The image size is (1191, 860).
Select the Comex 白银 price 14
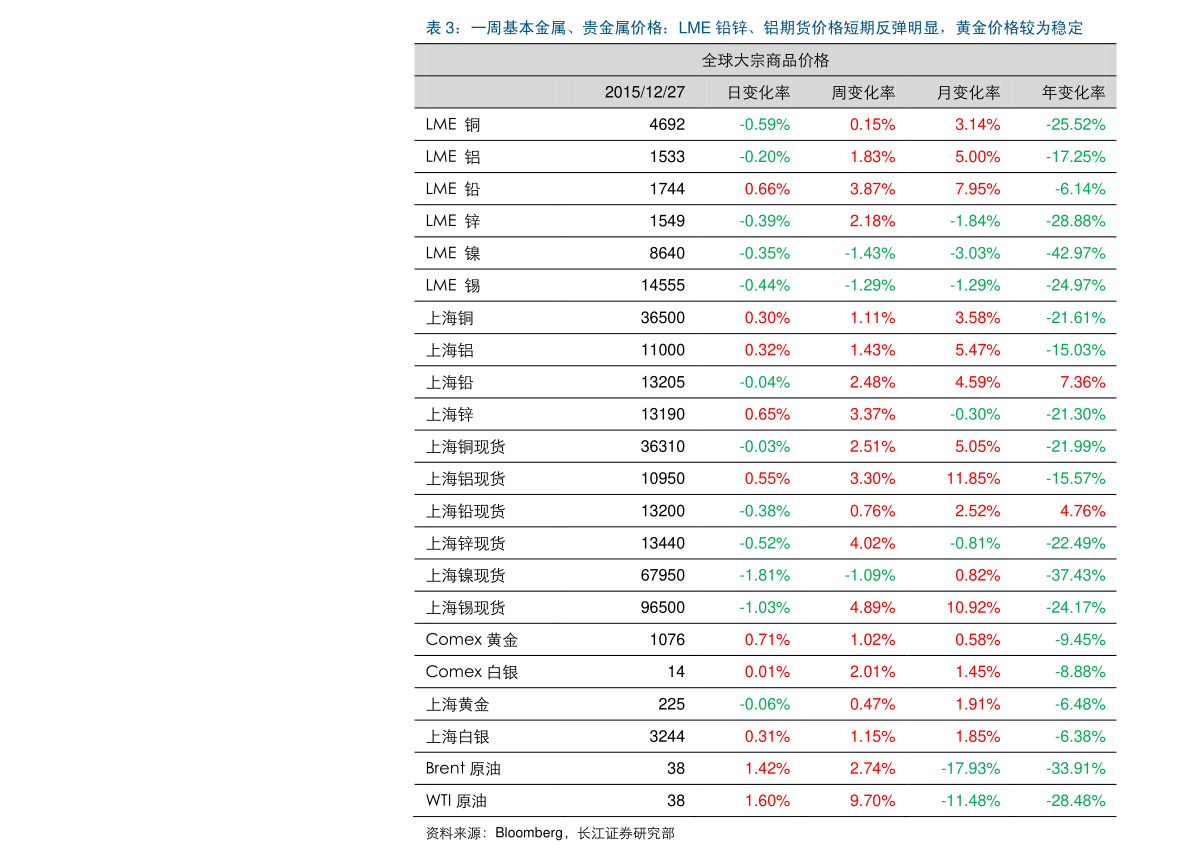[676, 672]
